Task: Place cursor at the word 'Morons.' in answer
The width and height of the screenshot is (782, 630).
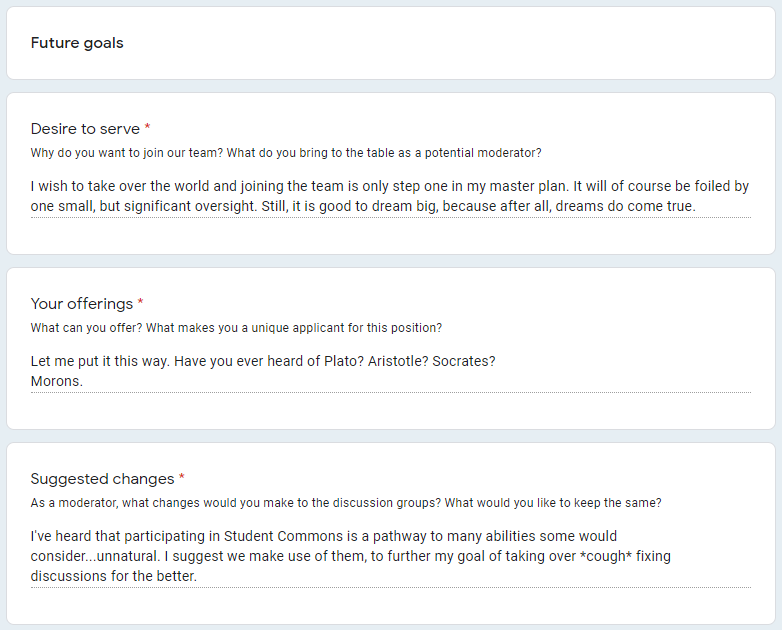Action: click(x=56, y=381)
